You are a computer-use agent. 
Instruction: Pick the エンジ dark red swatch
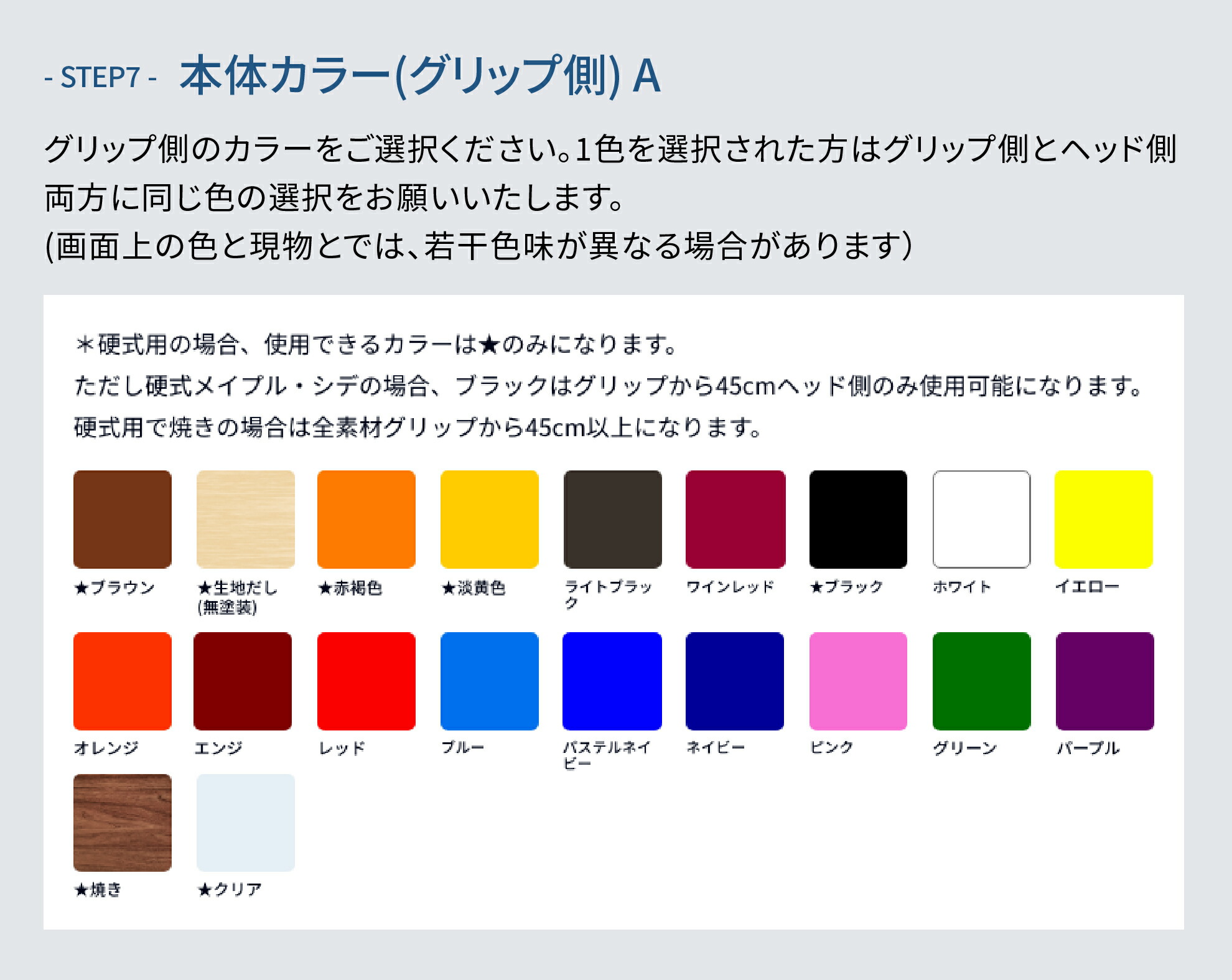pos(243,681)
